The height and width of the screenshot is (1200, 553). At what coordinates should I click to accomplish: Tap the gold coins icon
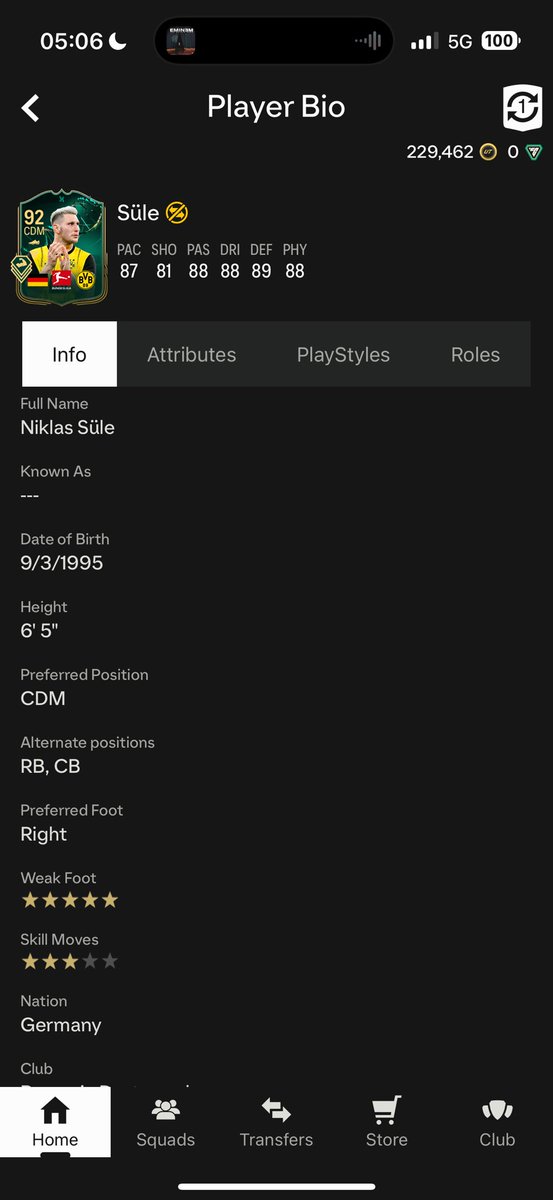(488, 152)
